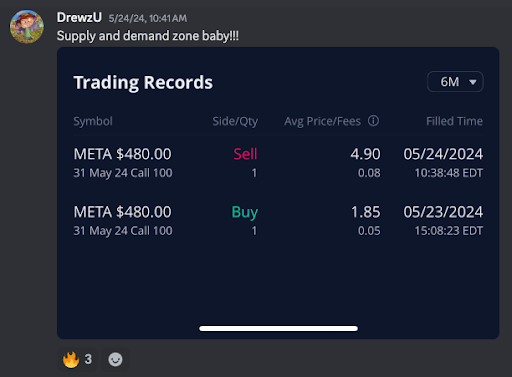Click the dropdown arrow next to 6M

[x=473, y=82]
